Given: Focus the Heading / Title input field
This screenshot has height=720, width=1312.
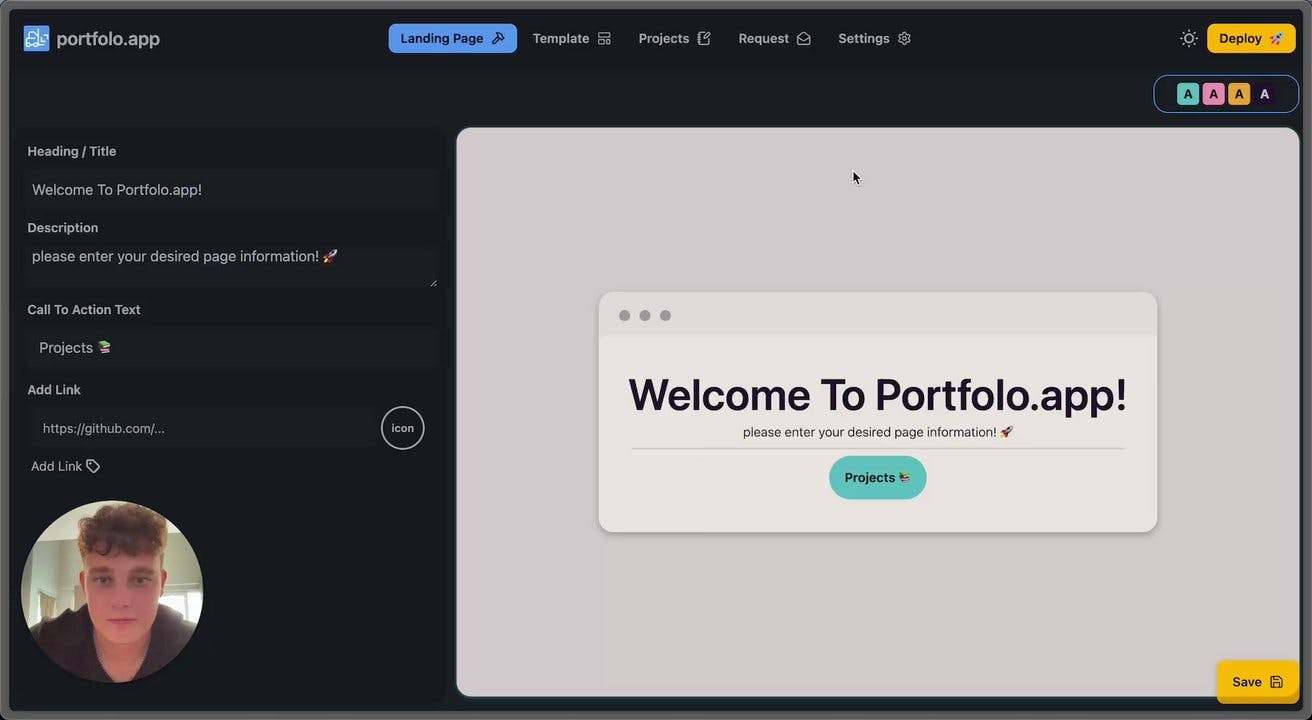Looking at the screenshot, I should [231, 189].
